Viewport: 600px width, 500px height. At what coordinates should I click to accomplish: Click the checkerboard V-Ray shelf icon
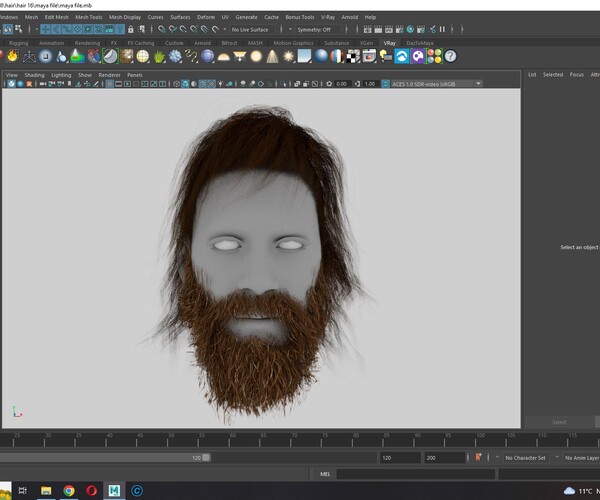coord(353,57)
